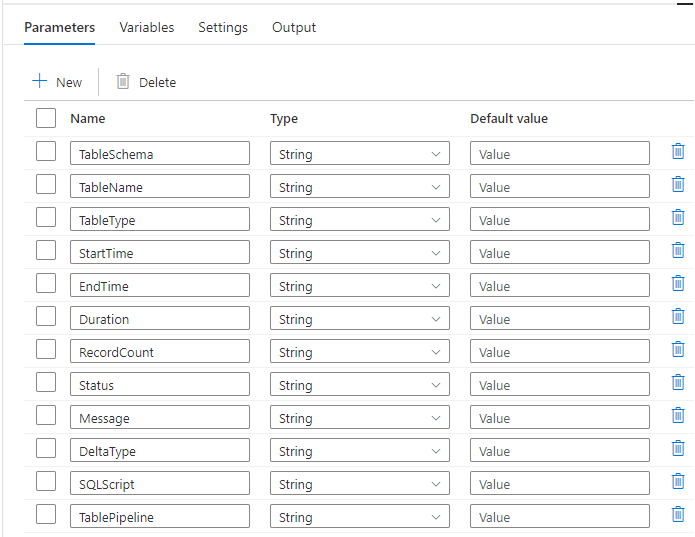Expand the Status type dropdown
The width and height of the screenshot is (695, 537).
coord(359,385)
